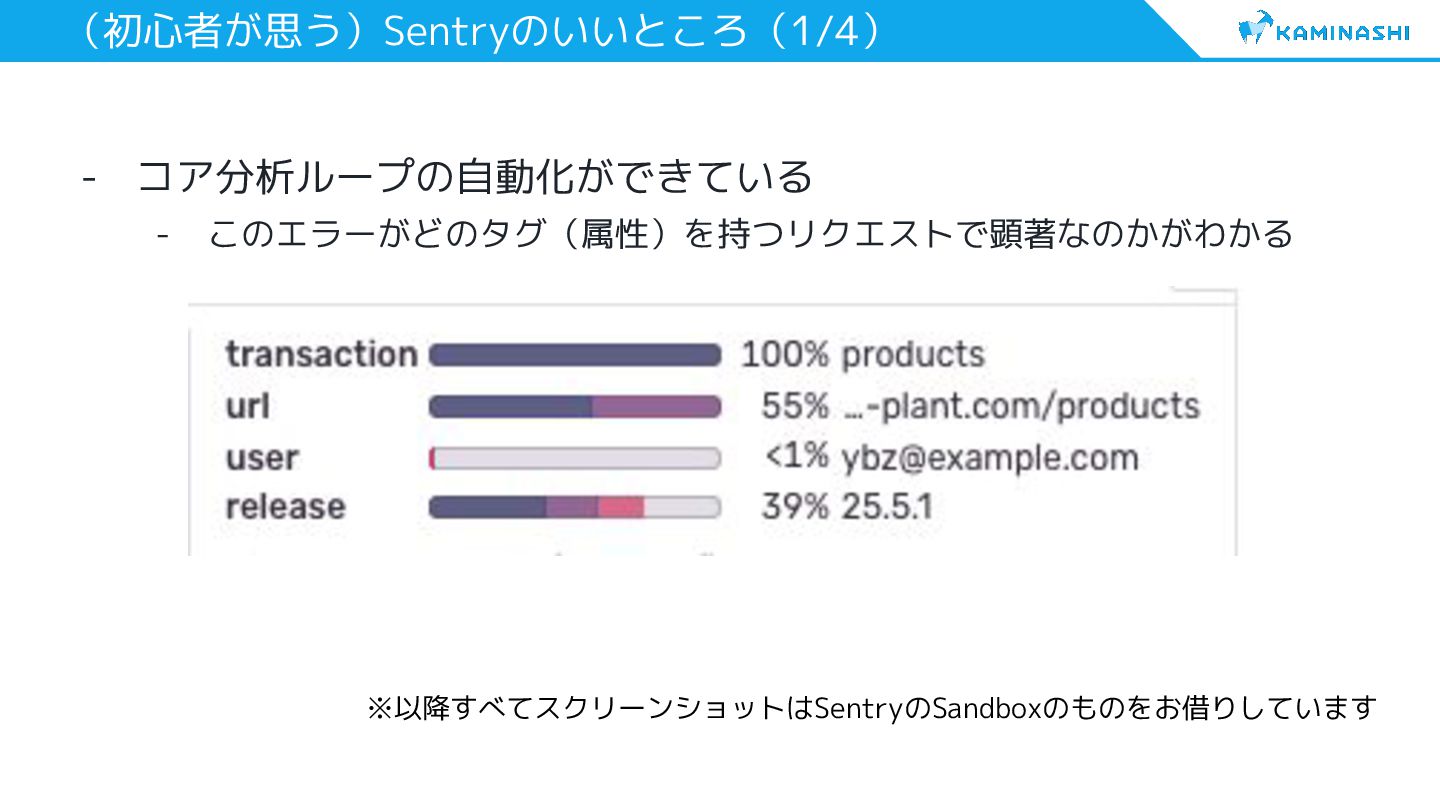Click the 25.5.1 release value
This screenshot has width=1440, height=810.
887,507
